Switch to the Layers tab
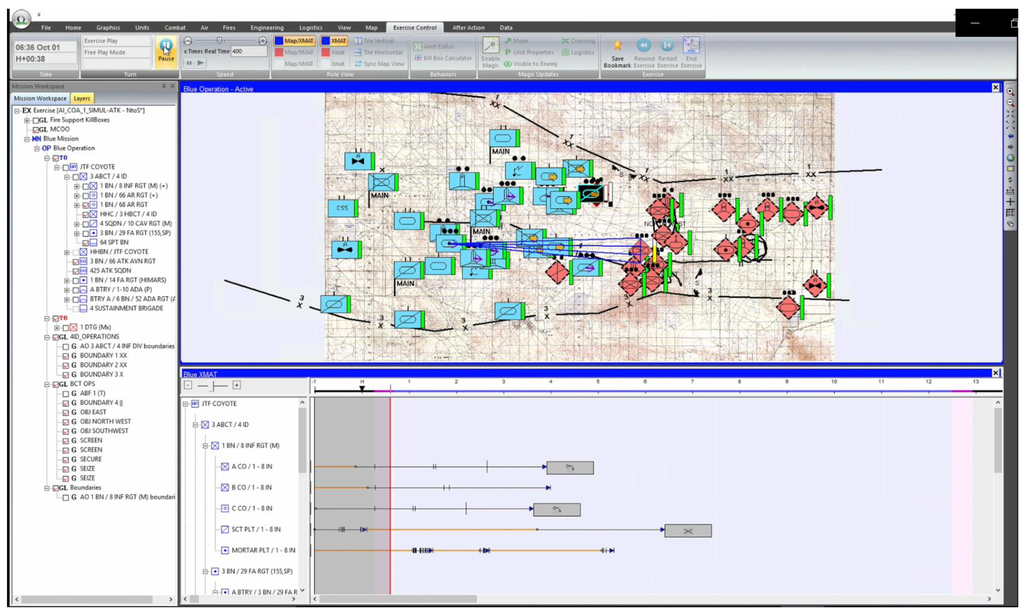 tap(82, 98)
